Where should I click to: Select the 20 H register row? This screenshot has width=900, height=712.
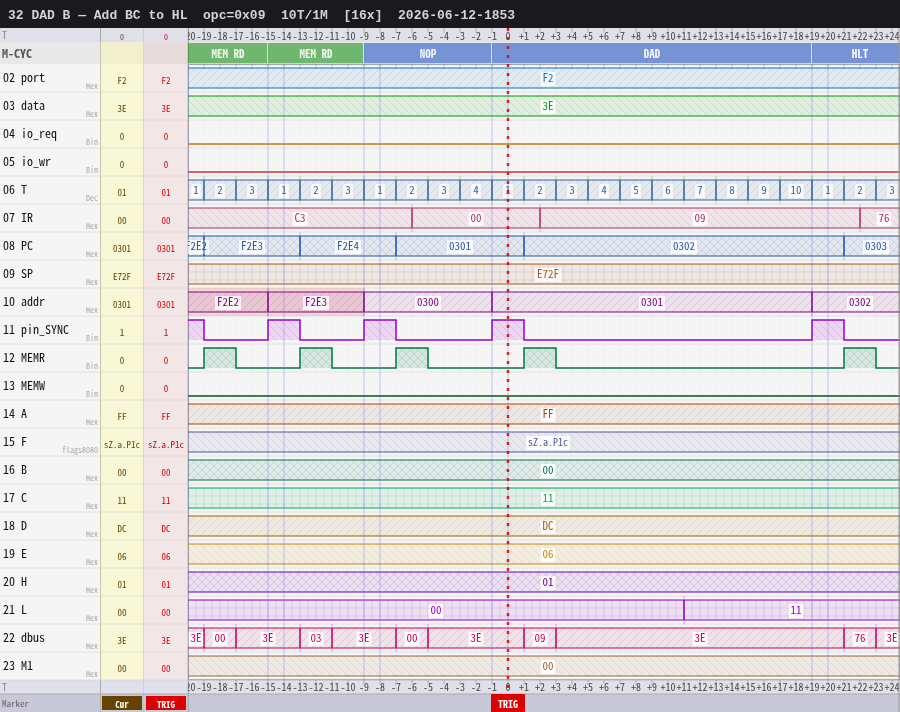(450, 582)
